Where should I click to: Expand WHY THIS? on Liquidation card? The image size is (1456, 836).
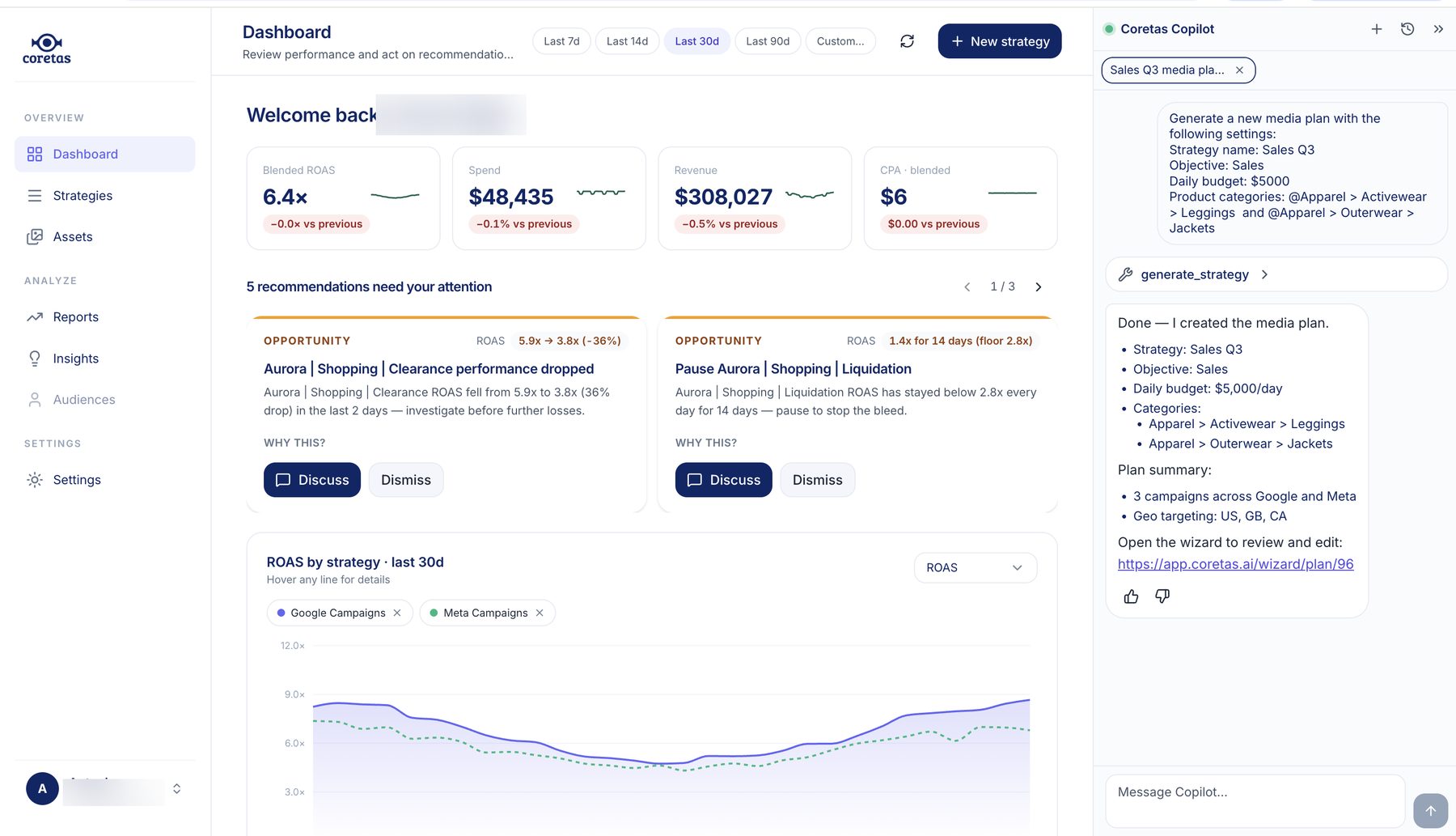pos(706,443)
